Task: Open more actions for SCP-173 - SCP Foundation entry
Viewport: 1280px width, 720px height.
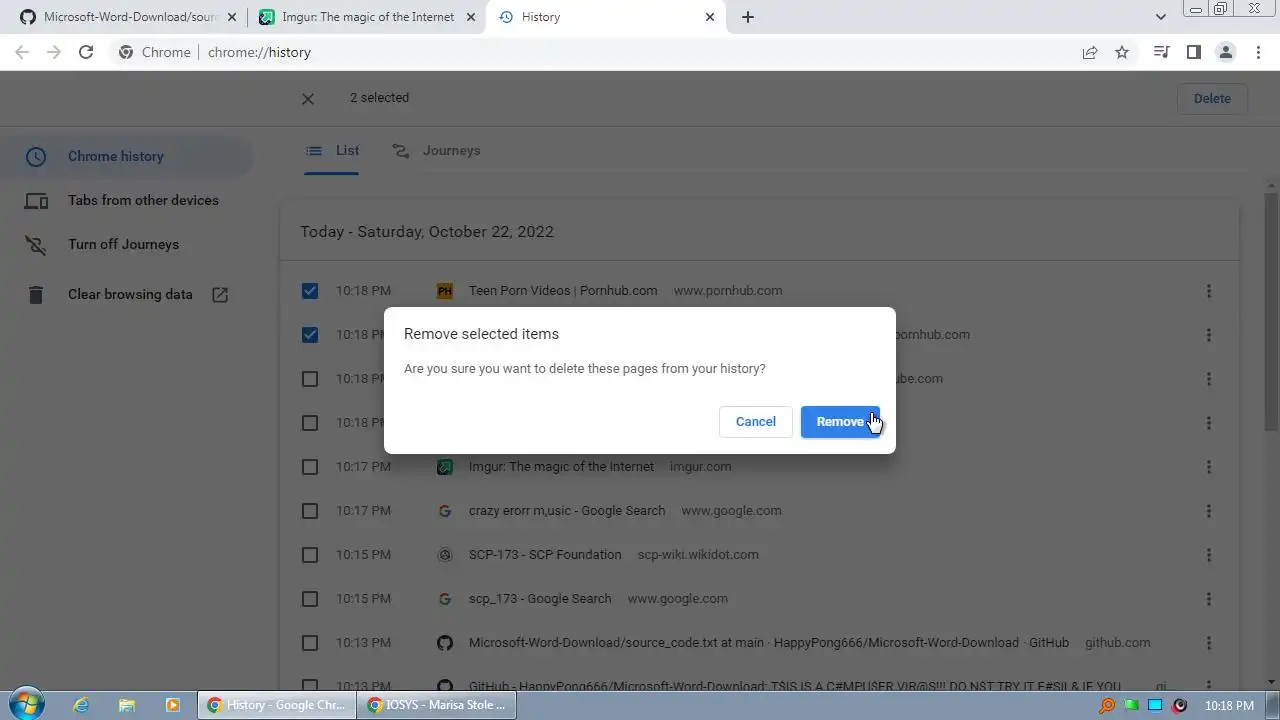Action: pyautogui.click(x=1208, y=555)
